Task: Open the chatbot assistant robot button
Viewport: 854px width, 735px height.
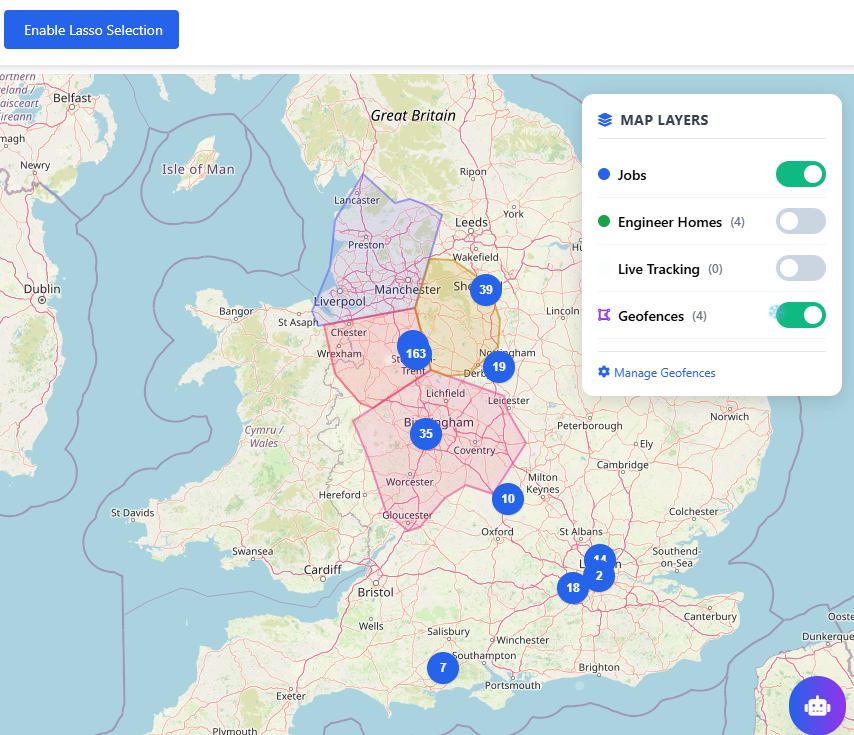Action: (x=817, y=706)
